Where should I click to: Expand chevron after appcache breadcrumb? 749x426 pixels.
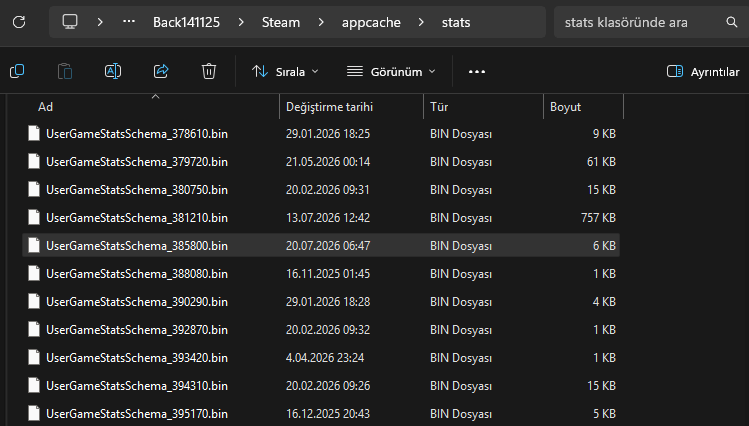(x=421, y=22)
